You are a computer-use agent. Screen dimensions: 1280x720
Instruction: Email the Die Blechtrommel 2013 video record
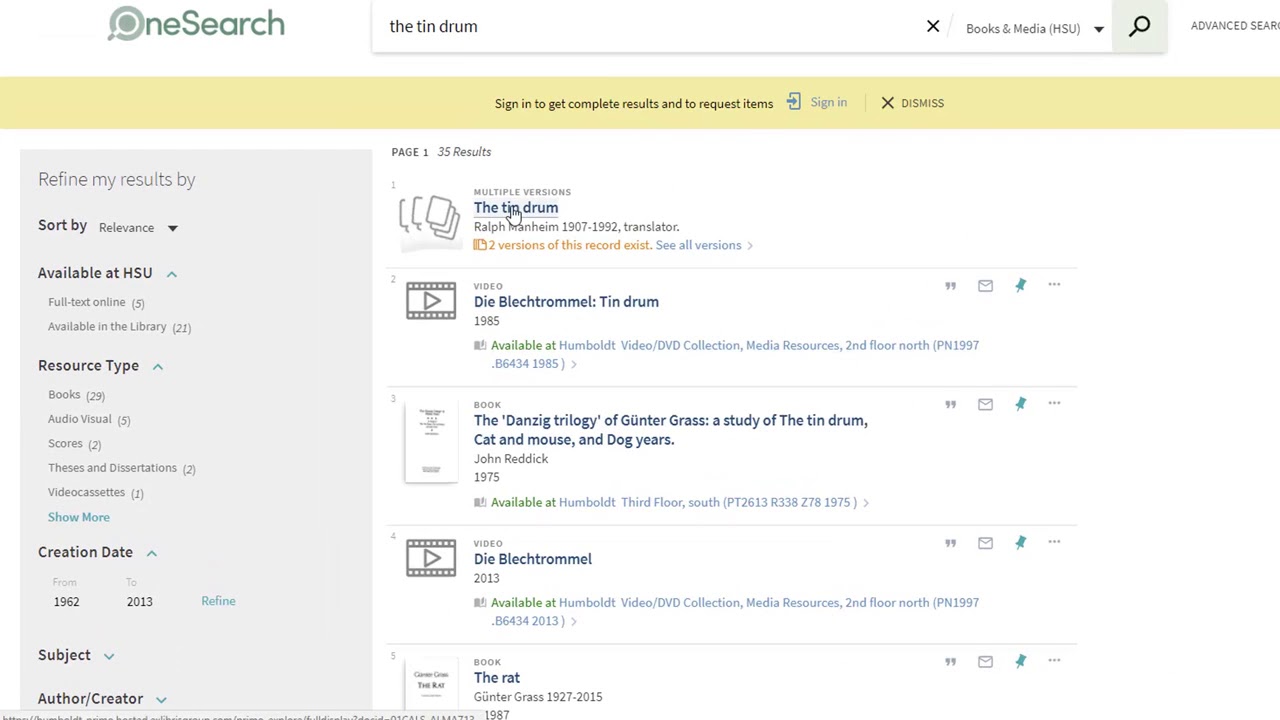click(985, 543)
